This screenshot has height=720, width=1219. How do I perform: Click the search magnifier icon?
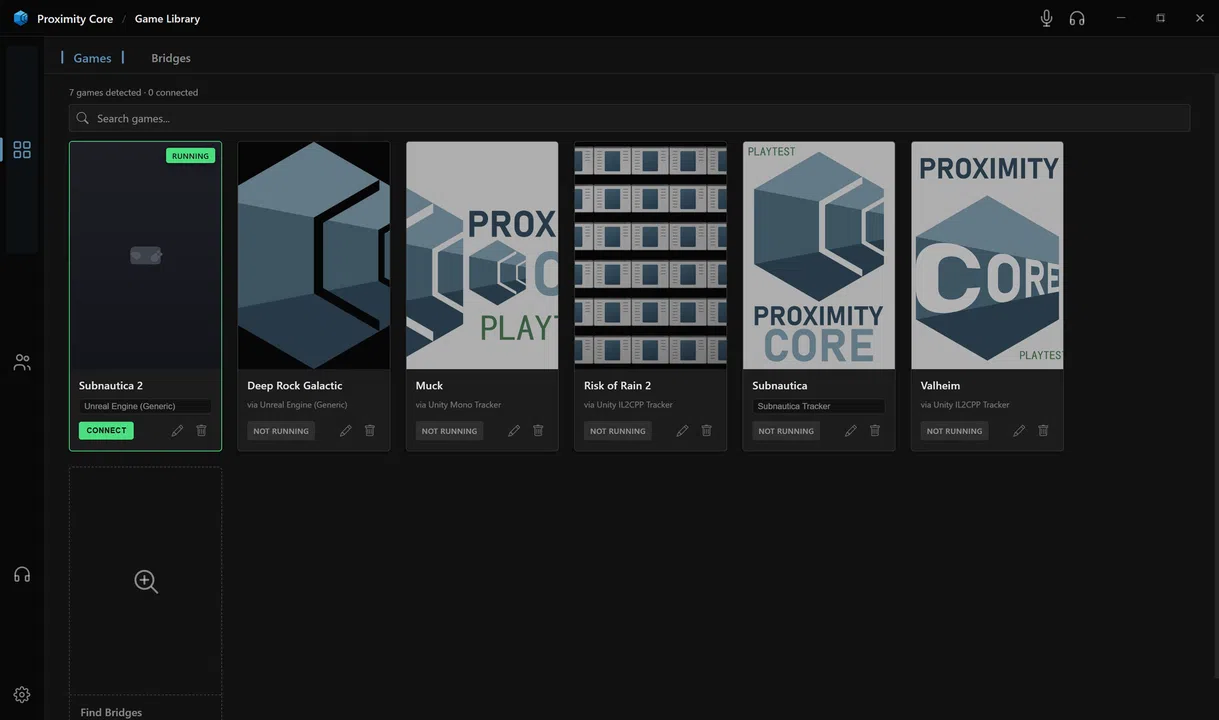[83, 118]
